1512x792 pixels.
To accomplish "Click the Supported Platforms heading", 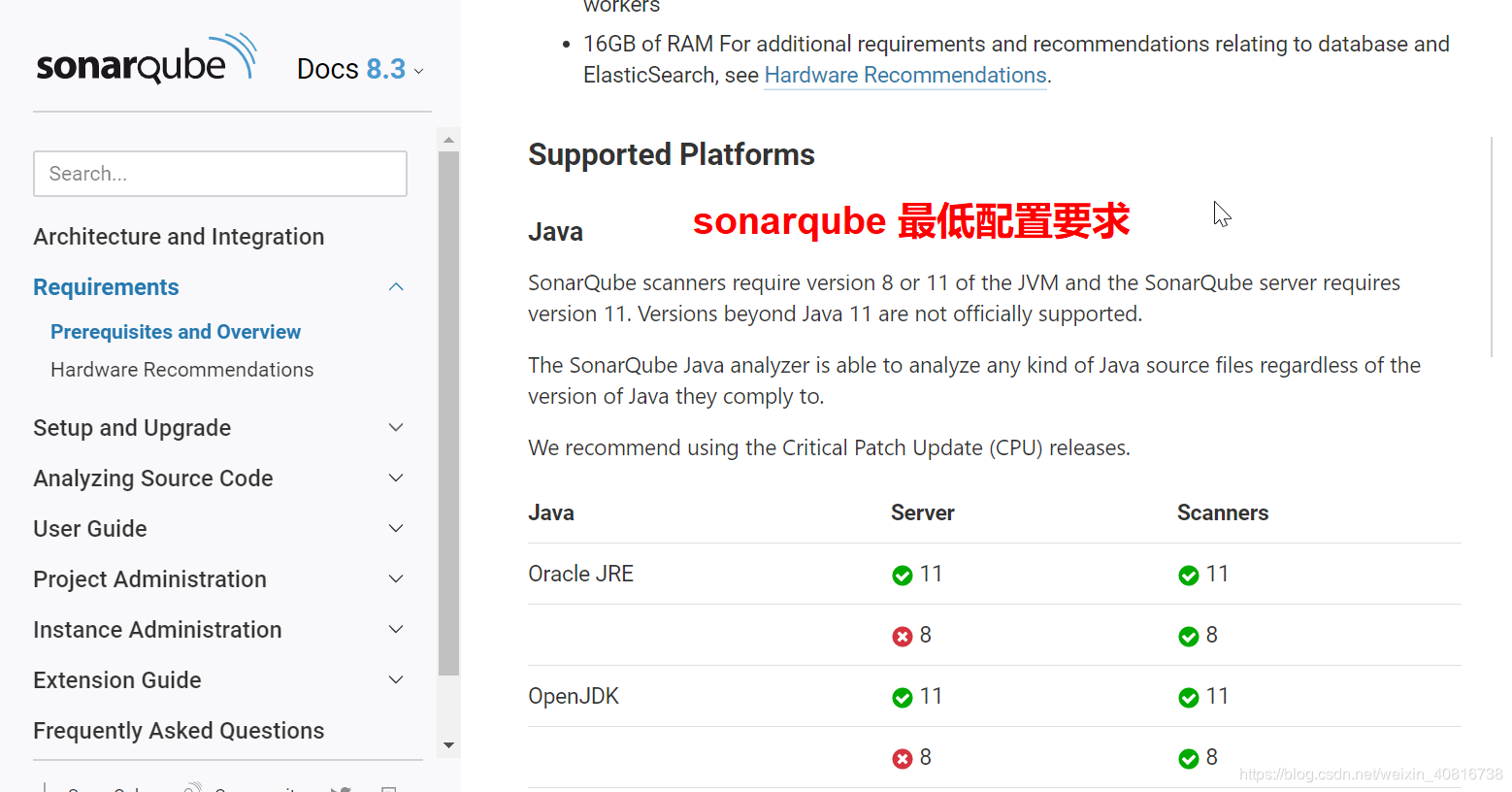I will pos(672,154).
